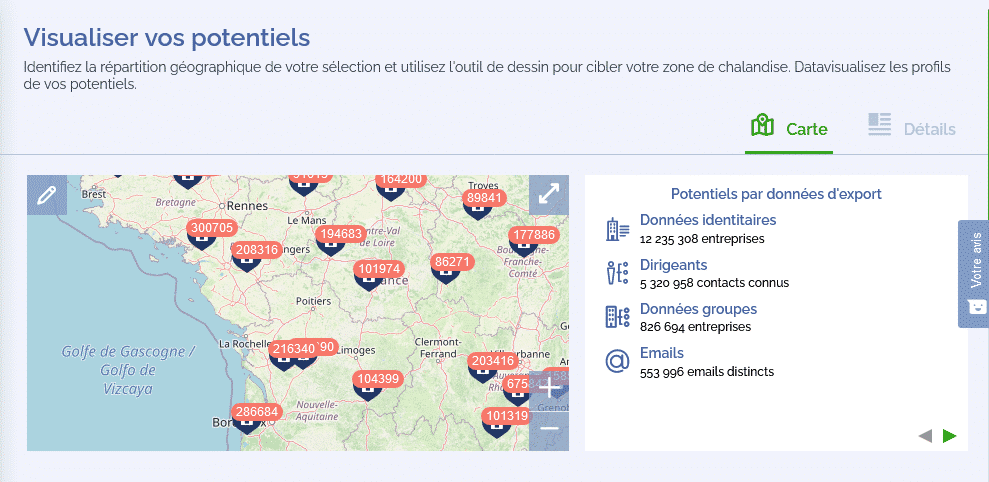989x482 pixels.
Task: Click the Dirigeants people icon
Action: point(617,273)
